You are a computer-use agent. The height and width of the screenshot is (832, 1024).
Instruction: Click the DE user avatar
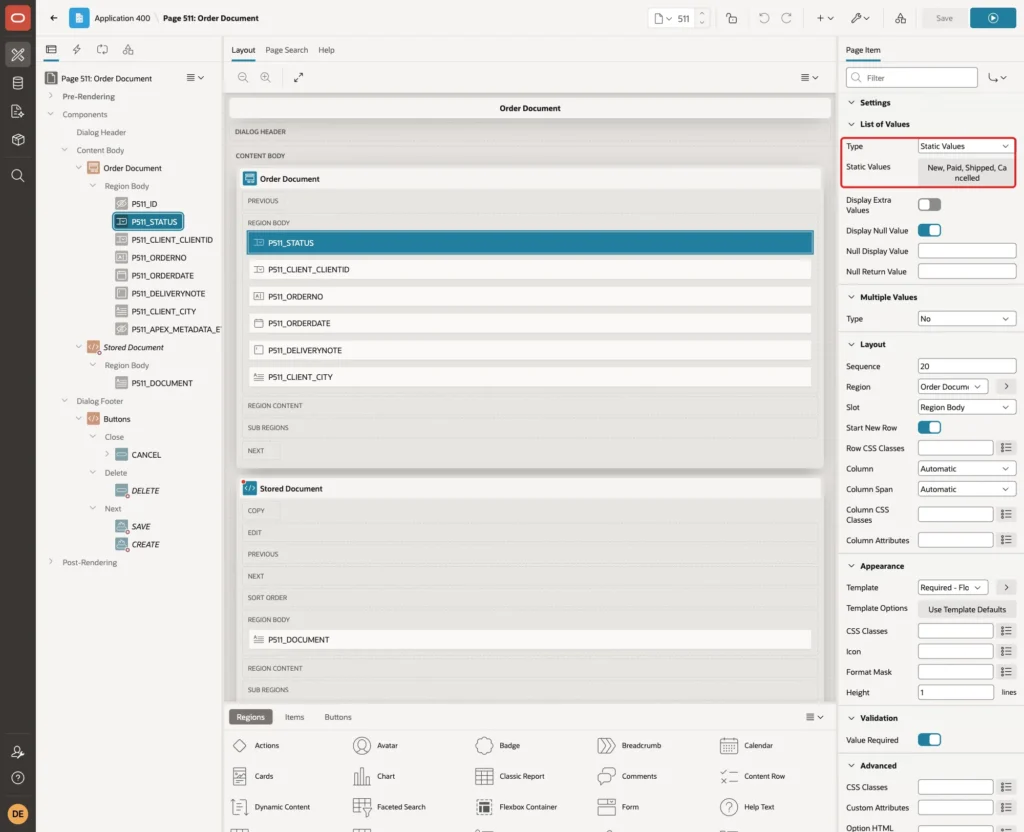click(x=18, y=814)
